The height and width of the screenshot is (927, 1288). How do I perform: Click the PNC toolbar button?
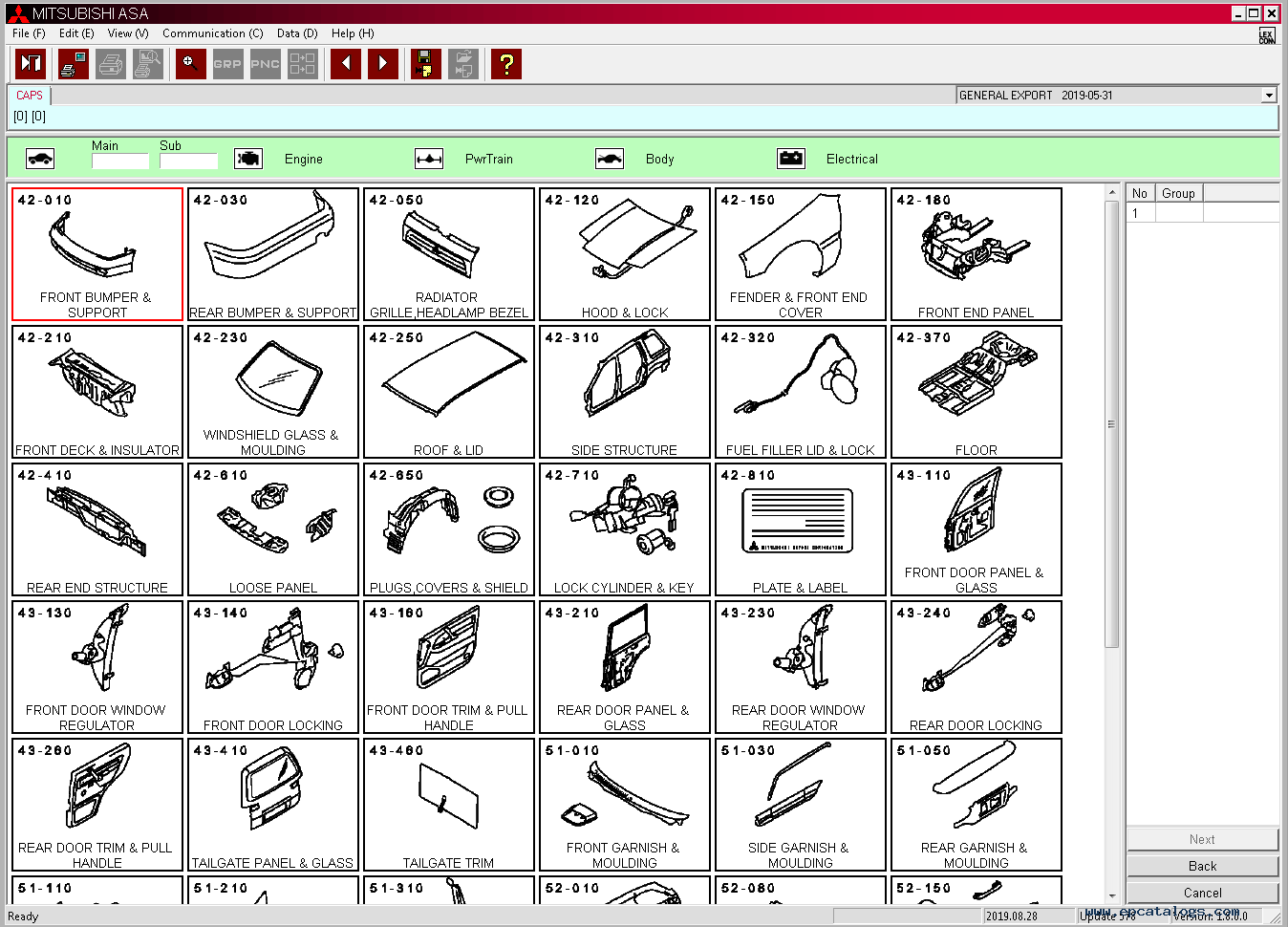(x=265, y=64)
